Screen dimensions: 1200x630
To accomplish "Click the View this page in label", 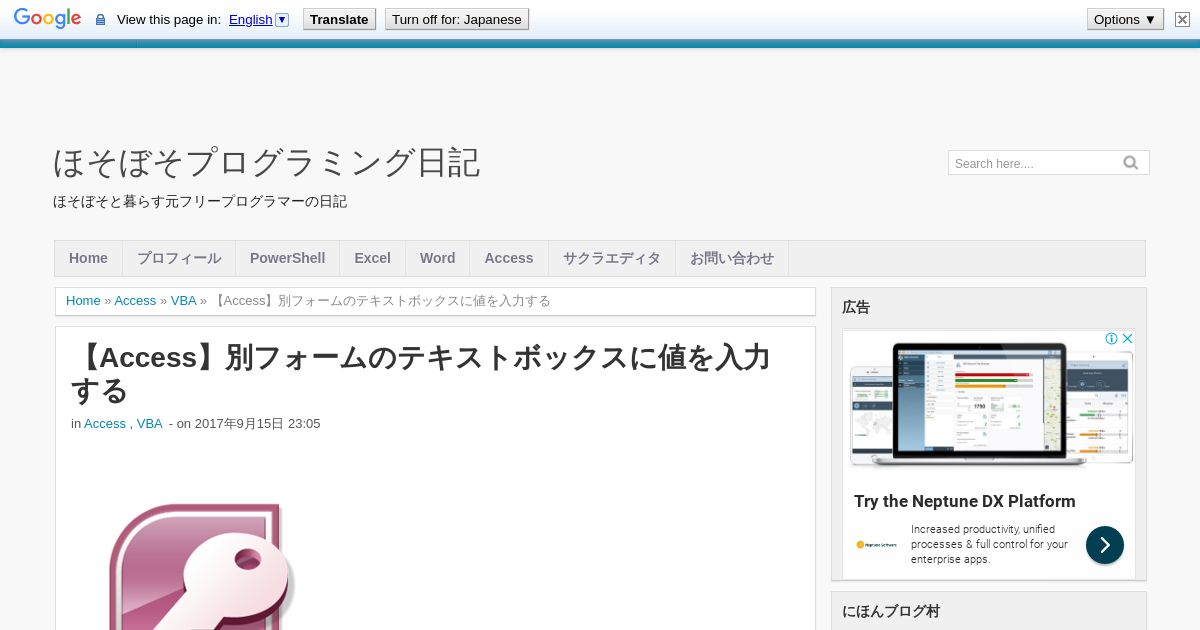I will [x=169, y=20].
